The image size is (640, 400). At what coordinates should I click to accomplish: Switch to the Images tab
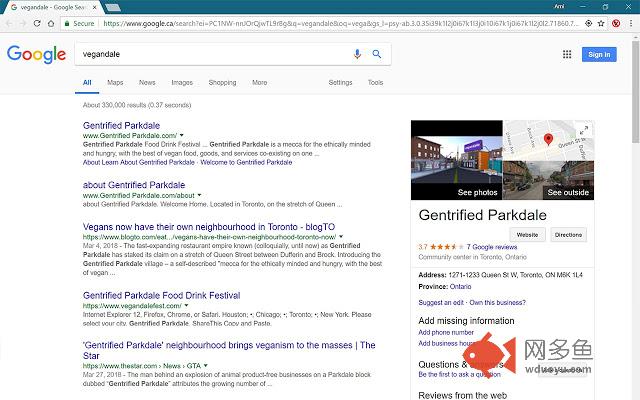click(182, 82)
